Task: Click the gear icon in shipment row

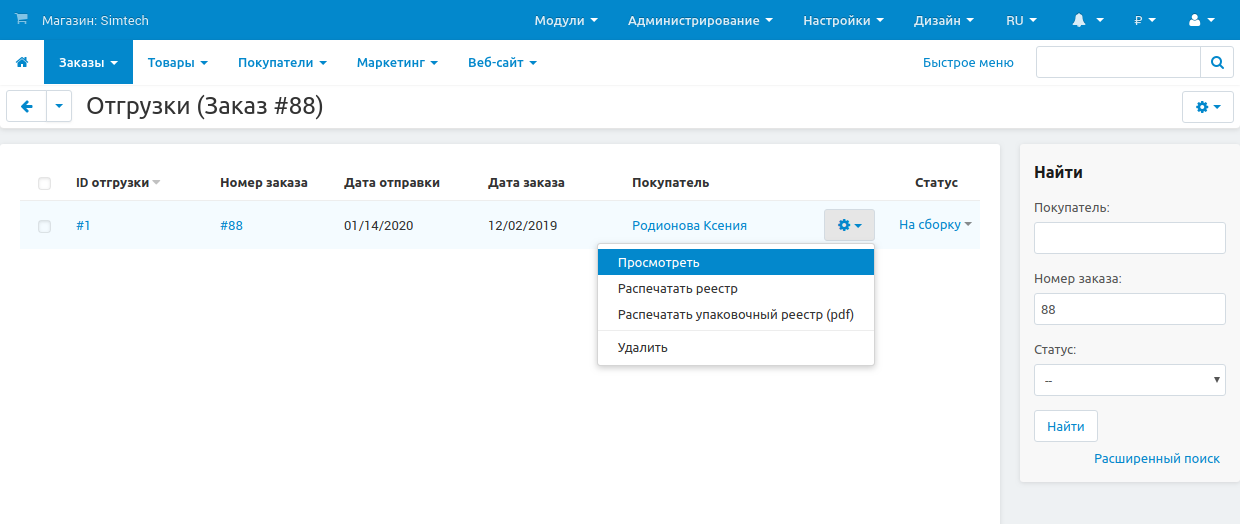Action: [848, 225]
